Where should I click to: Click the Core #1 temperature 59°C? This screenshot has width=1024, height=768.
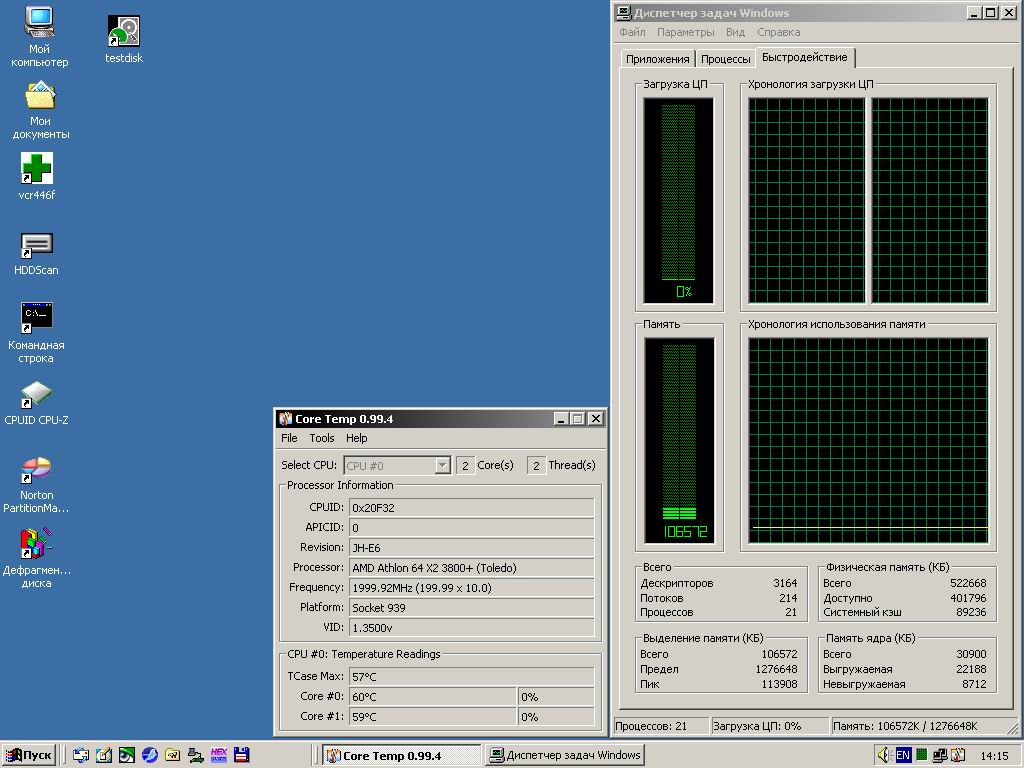(432, 716)
